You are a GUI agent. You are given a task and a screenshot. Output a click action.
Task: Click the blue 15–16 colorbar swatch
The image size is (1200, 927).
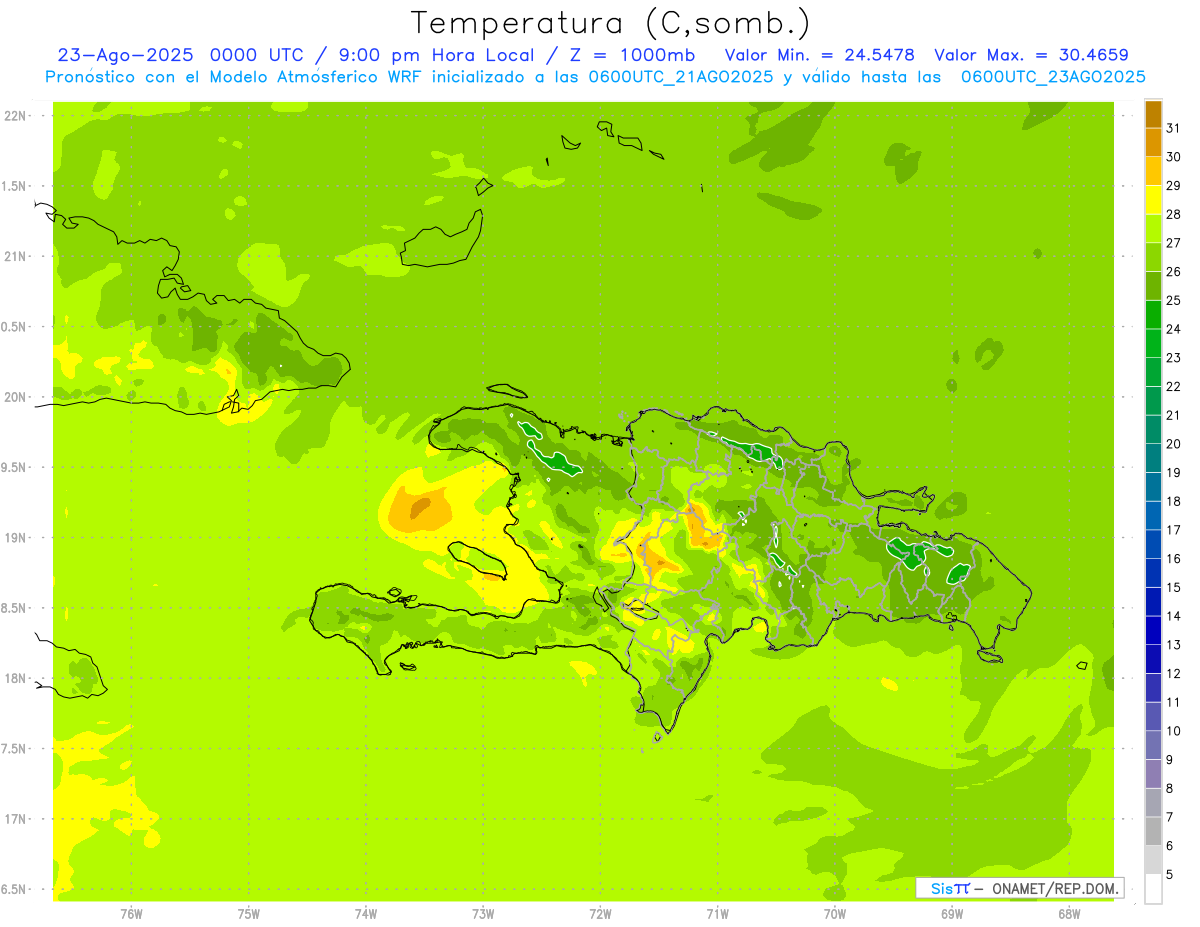(1153, 573)
